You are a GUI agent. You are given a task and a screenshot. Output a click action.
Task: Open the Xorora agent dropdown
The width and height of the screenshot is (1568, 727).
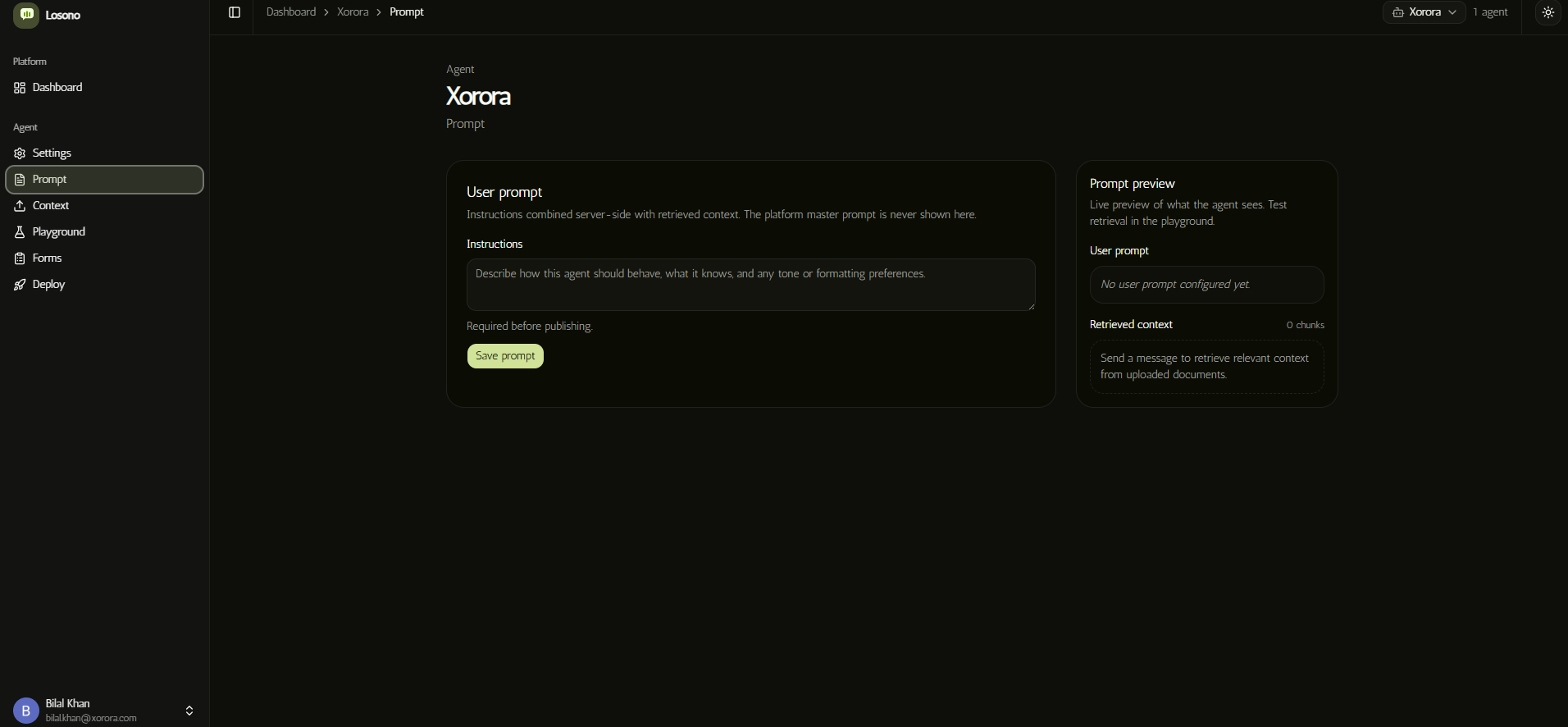pyautogui.click(x=1424, y=12)
